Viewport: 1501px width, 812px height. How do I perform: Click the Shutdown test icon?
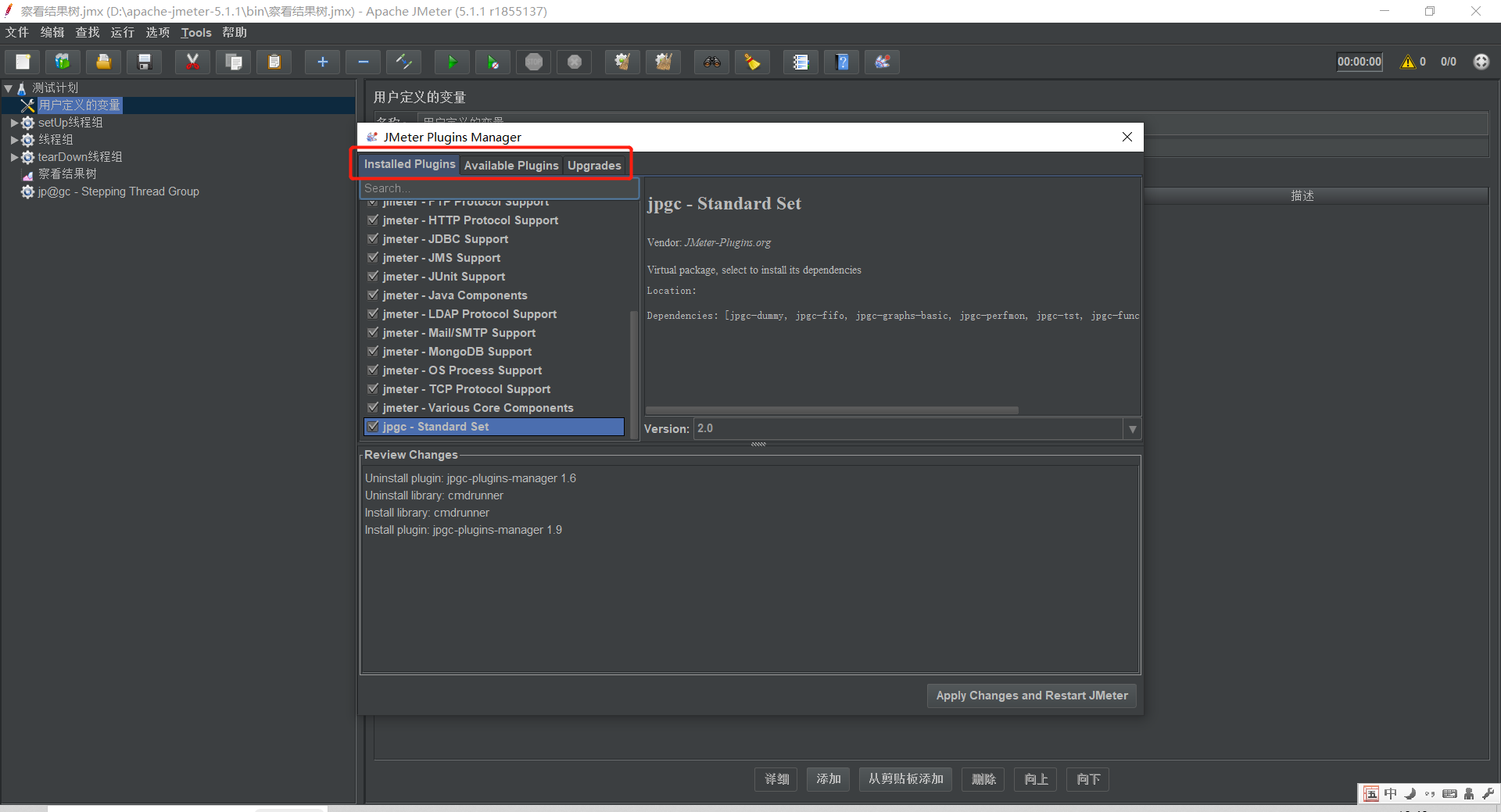point(575,62)
